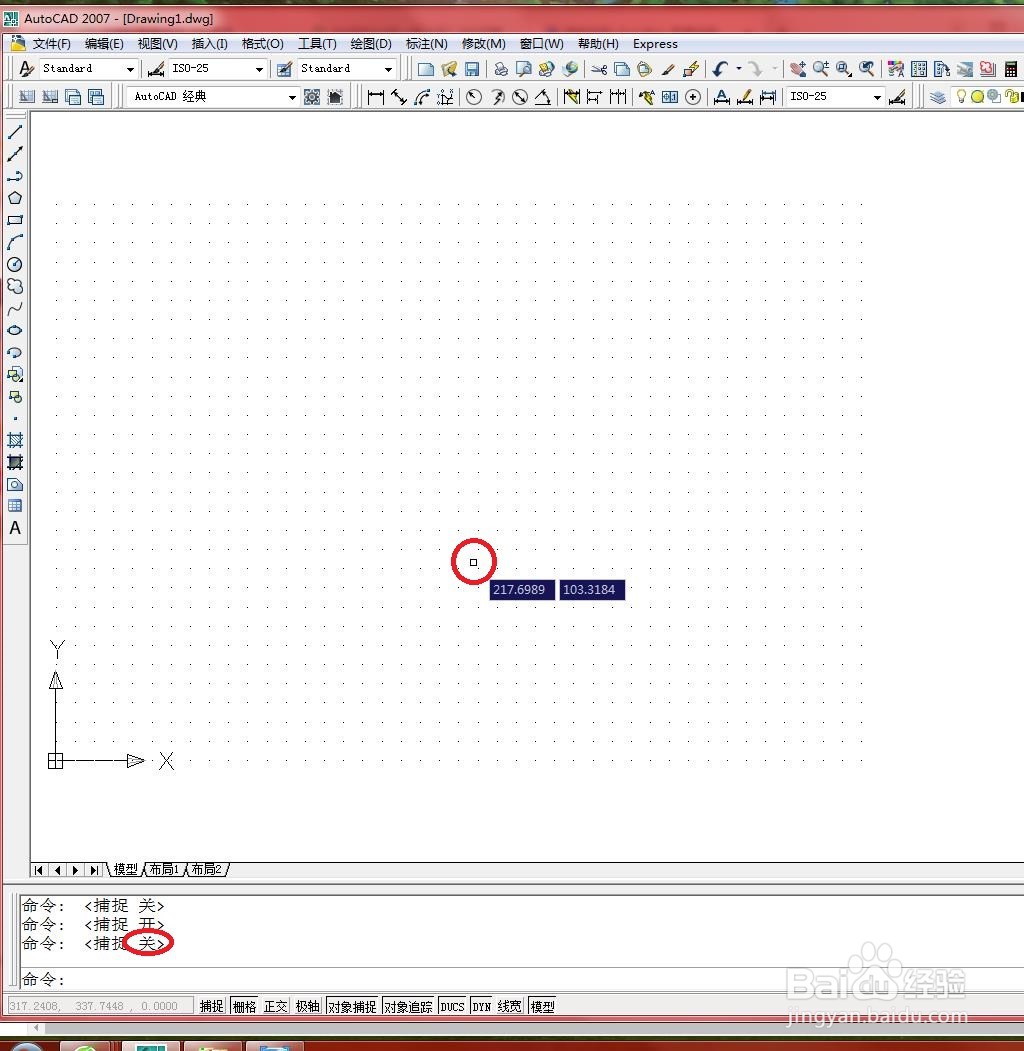Click the Plot printer icon
This screenshot has width=1024, height=1051.
point(501,68)
